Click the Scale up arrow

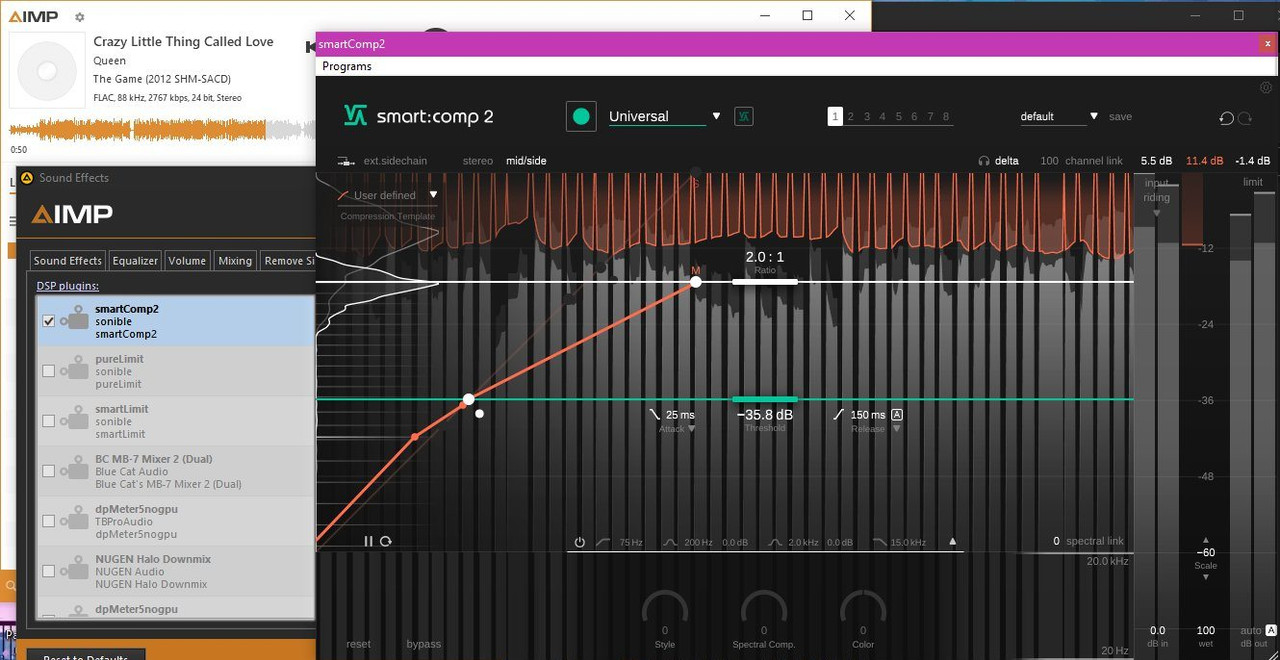(1206, 540)
